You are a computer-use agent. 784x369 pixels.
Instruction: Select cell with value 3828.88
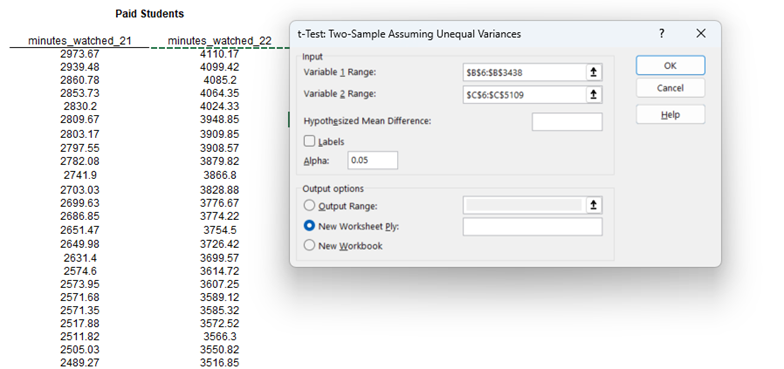pos(220,190)
